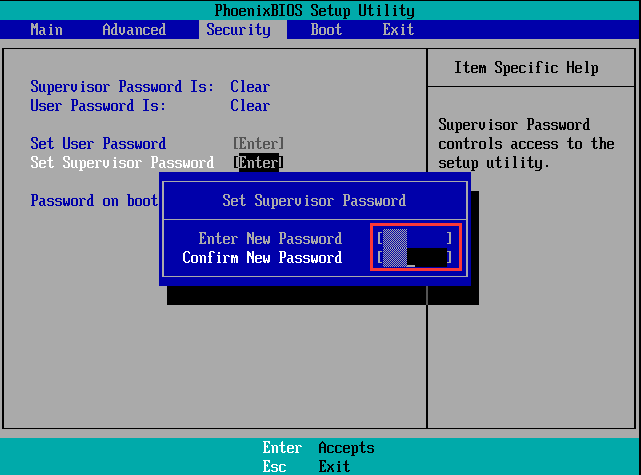The image size is (641, 475).
Task: Select the Set Supervisor Password option
Action: point(122,163)
